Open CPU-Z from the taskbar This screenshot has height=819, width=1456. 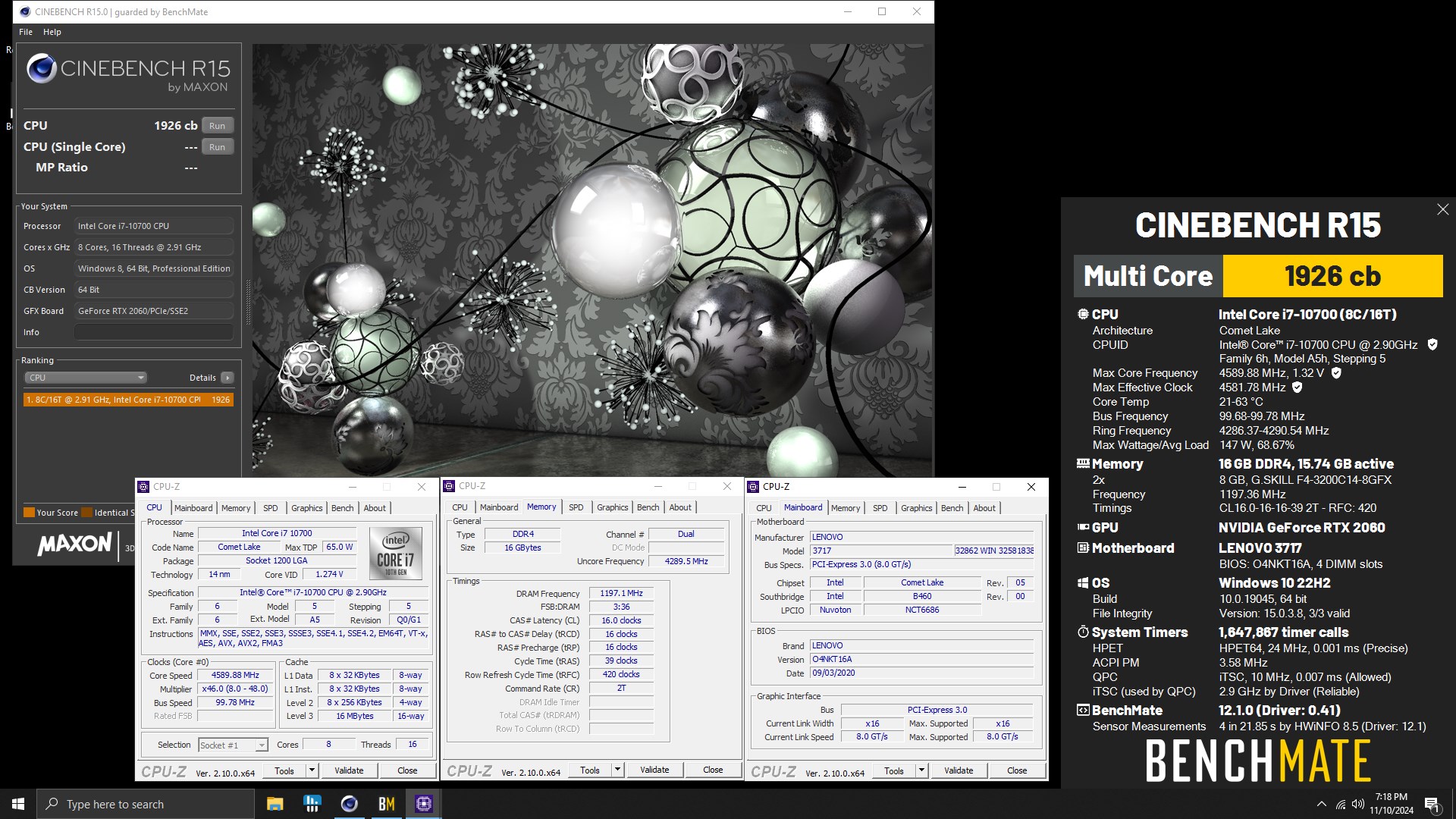pyautogui.click(x=423, y=804)
